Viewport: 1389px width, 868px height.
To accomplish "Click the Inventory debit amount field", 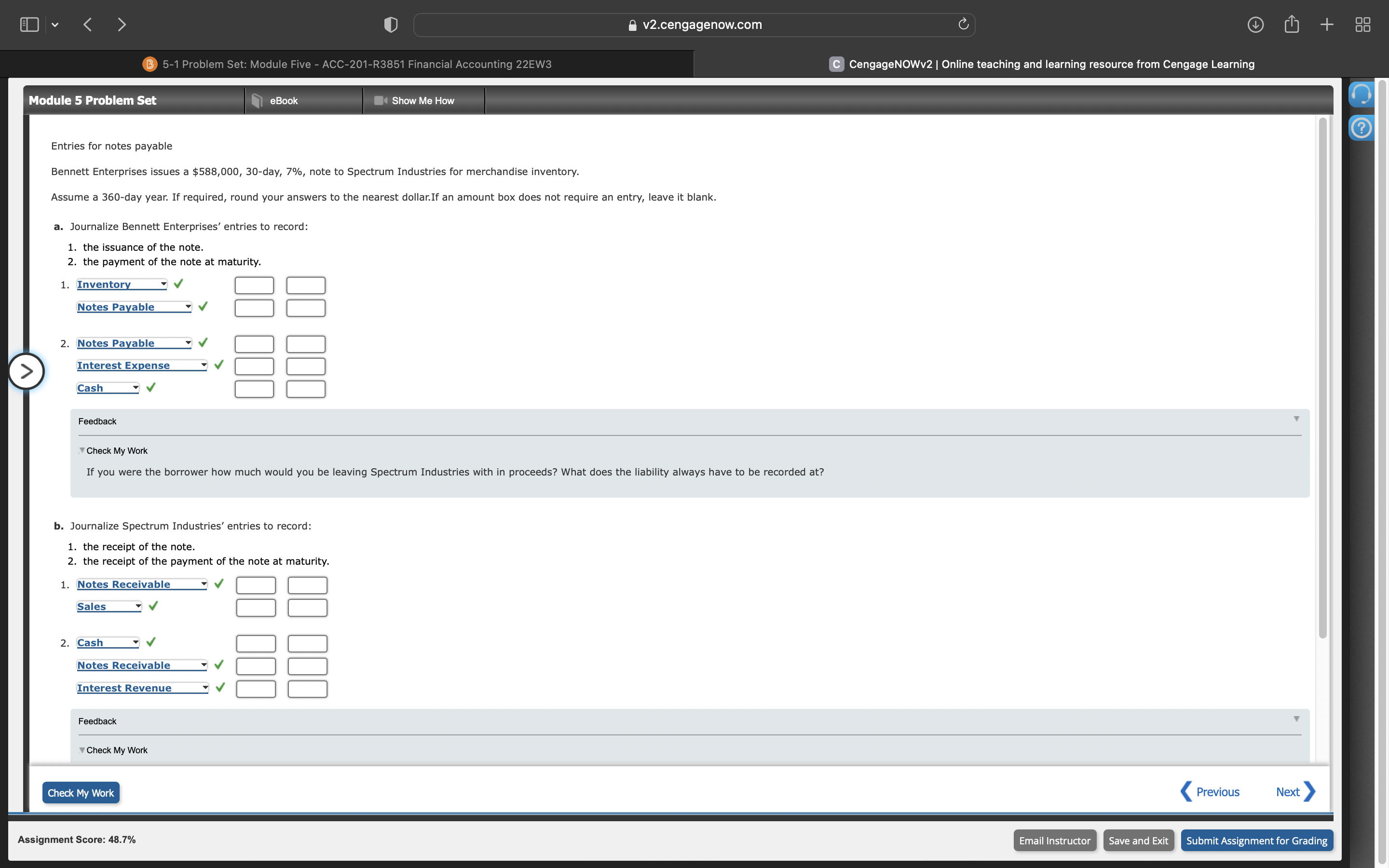I will [254, 285].
